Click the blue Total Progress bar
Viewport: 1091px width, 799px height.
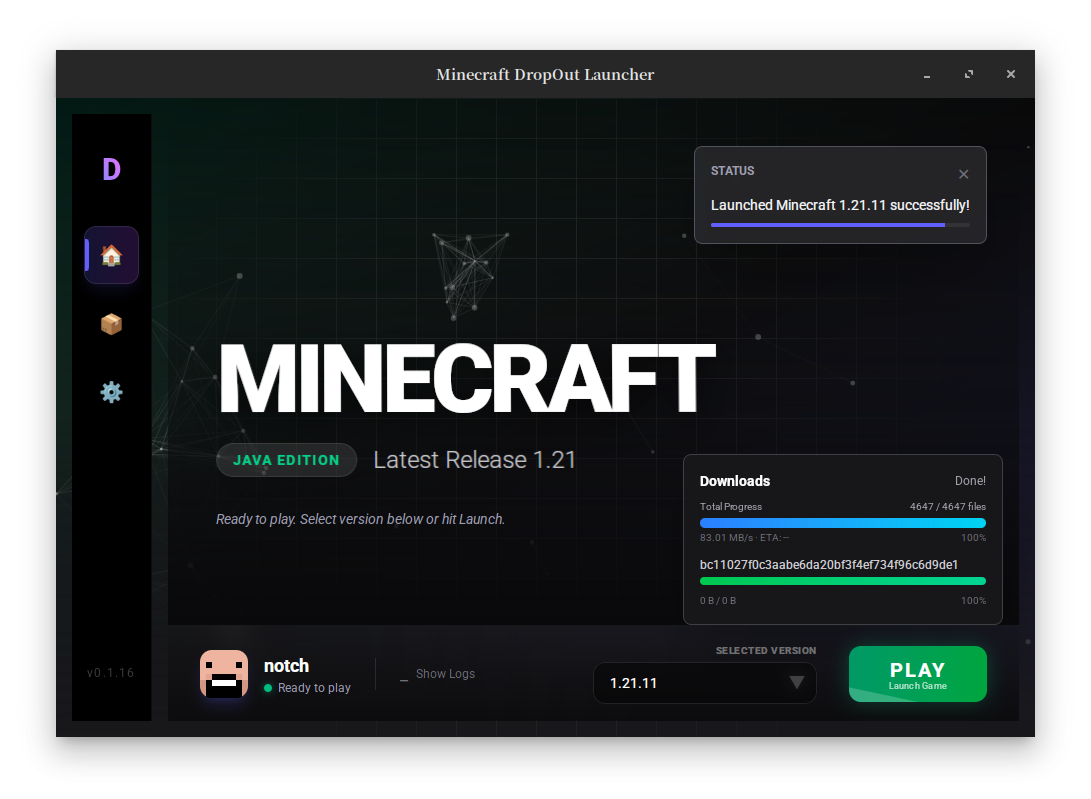click(x=842, y=523)
